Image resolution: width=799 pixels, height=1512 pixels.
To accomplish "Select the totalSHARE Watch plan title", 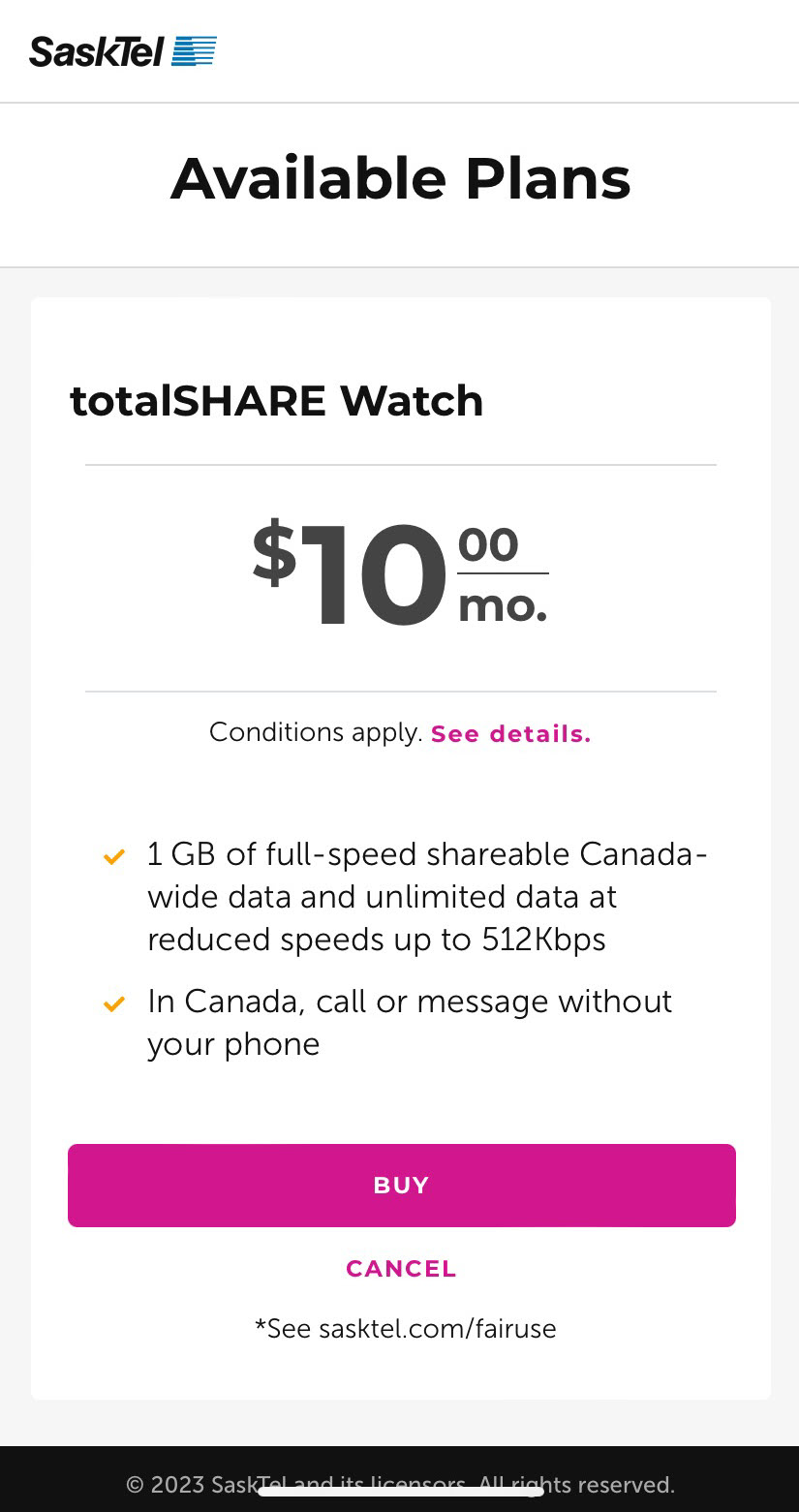I will click(x=277, y=401).
